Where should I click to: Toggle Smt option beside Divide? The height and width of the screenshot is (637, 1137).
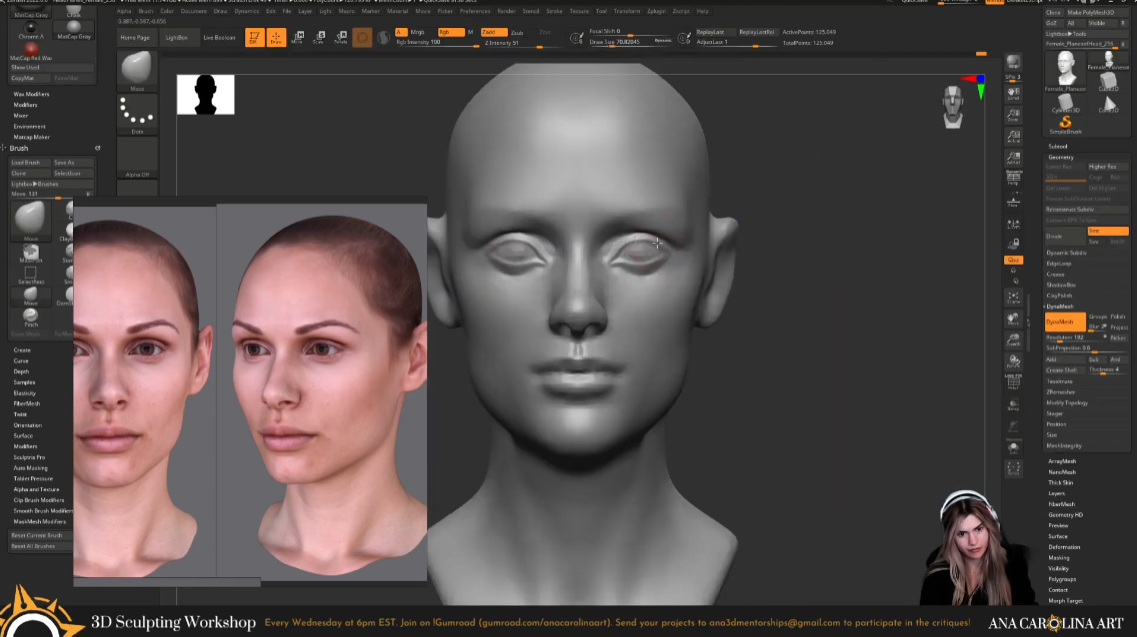pos(1107,231)
